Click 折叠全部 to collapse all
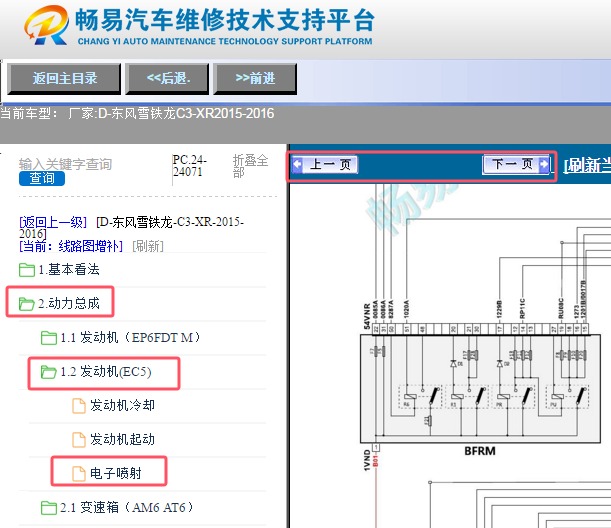Screen dimensions: 611x528 coord(250,166)
